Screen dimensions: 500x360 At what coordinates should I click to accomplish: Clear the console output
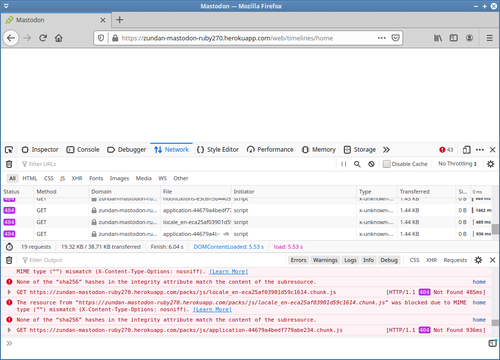9,260
